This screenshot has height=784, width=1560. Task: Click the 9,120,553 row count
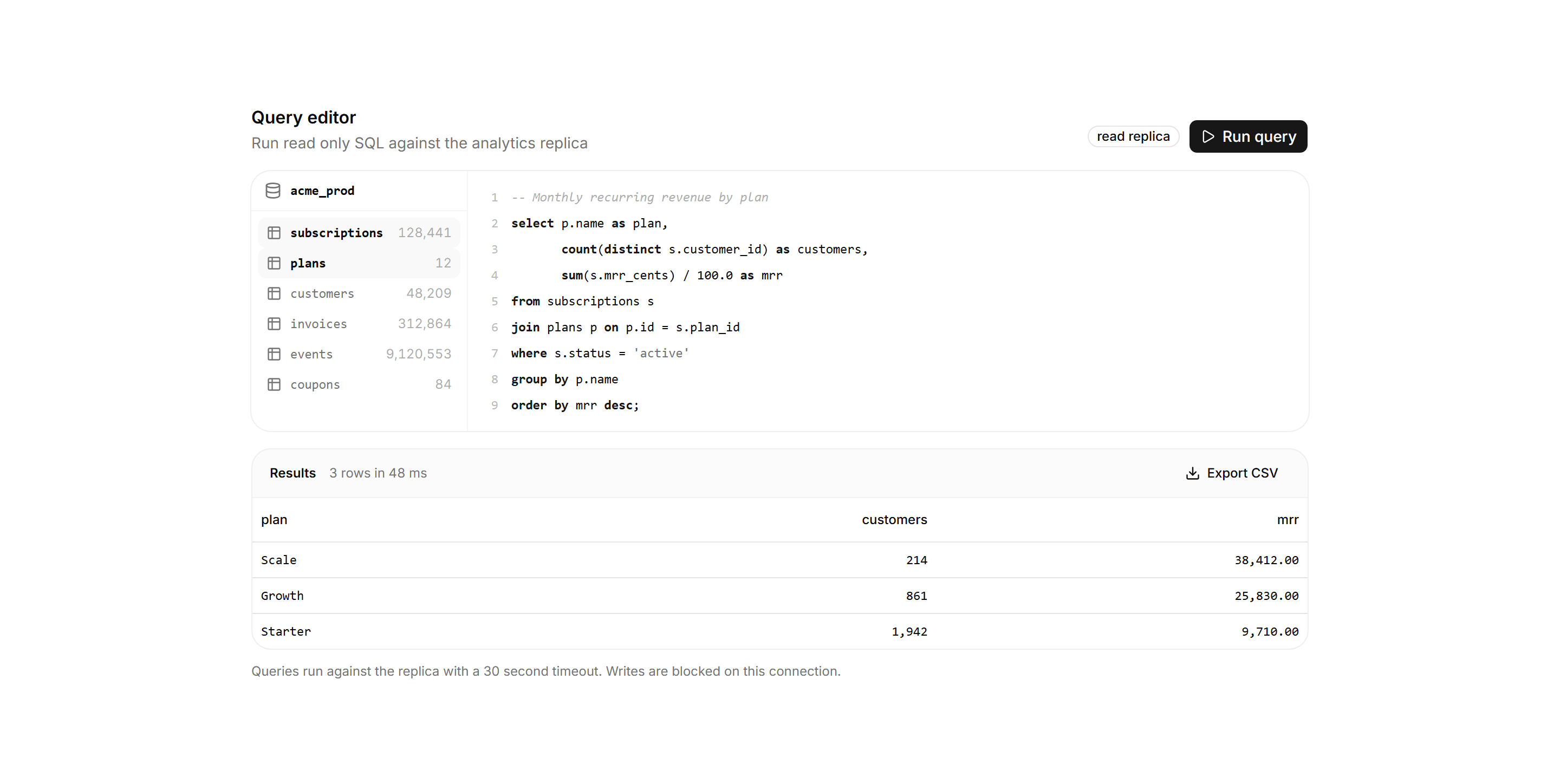click(x=419, y=354)
